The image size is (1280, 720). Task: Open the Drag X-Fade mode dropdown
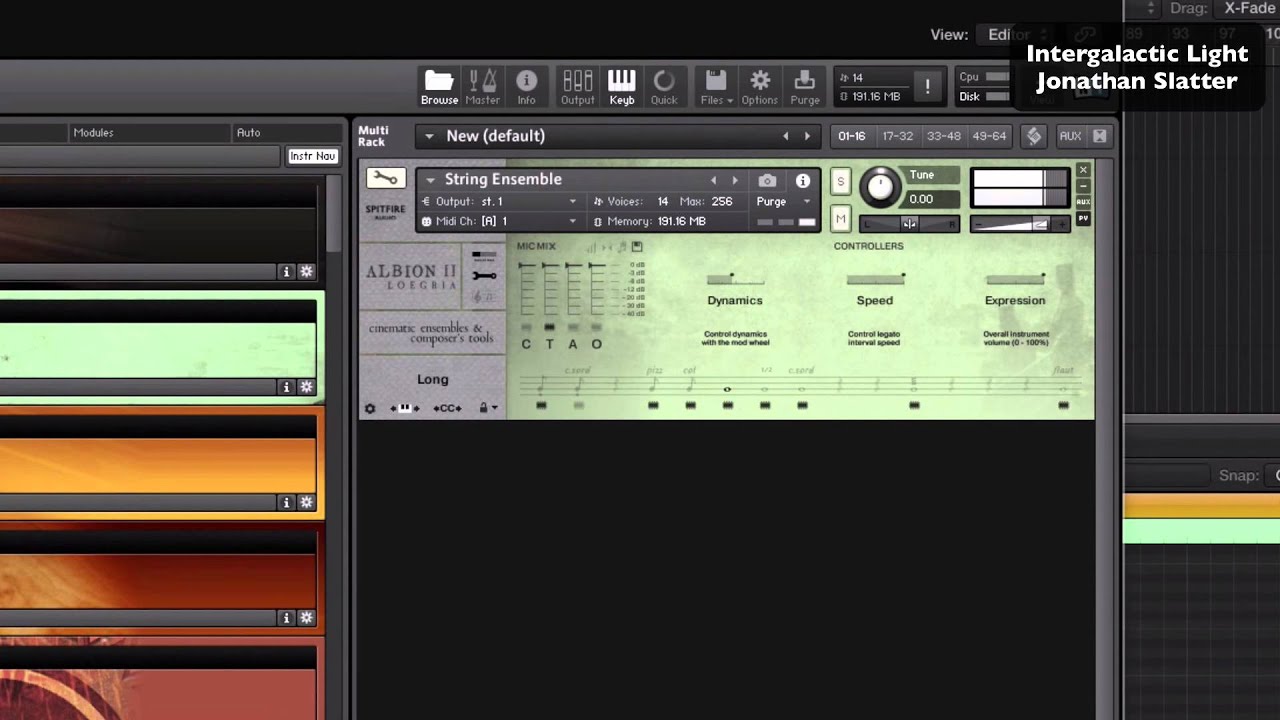1250,8
